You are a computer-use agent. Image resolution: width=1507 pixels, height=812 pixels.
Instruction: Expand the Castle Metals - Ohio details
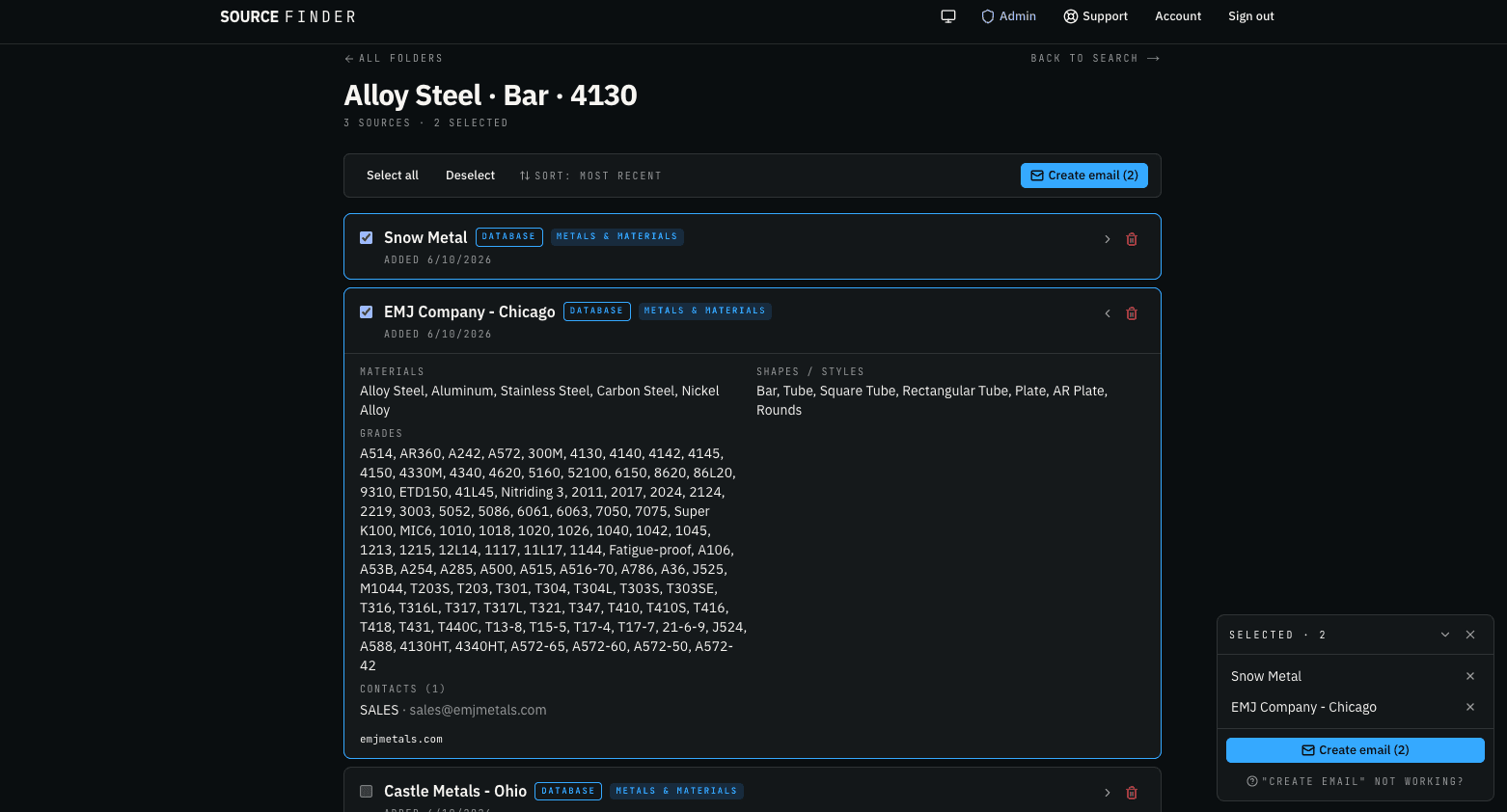pos(1108,793)
